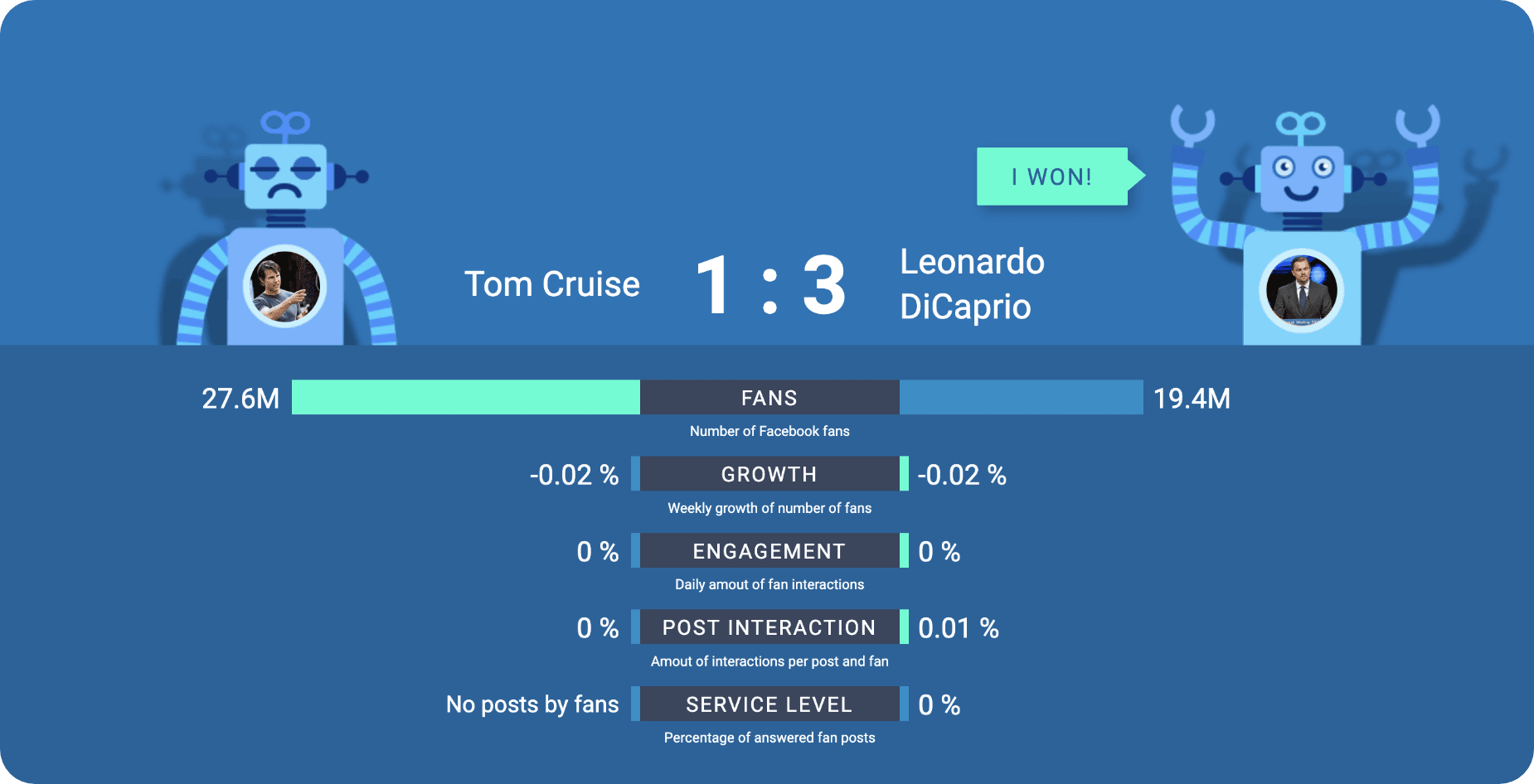Viewport: 1534px width, 784px height.
Task: Click the 1 : 3 score
Action: [x=770, y=287]
